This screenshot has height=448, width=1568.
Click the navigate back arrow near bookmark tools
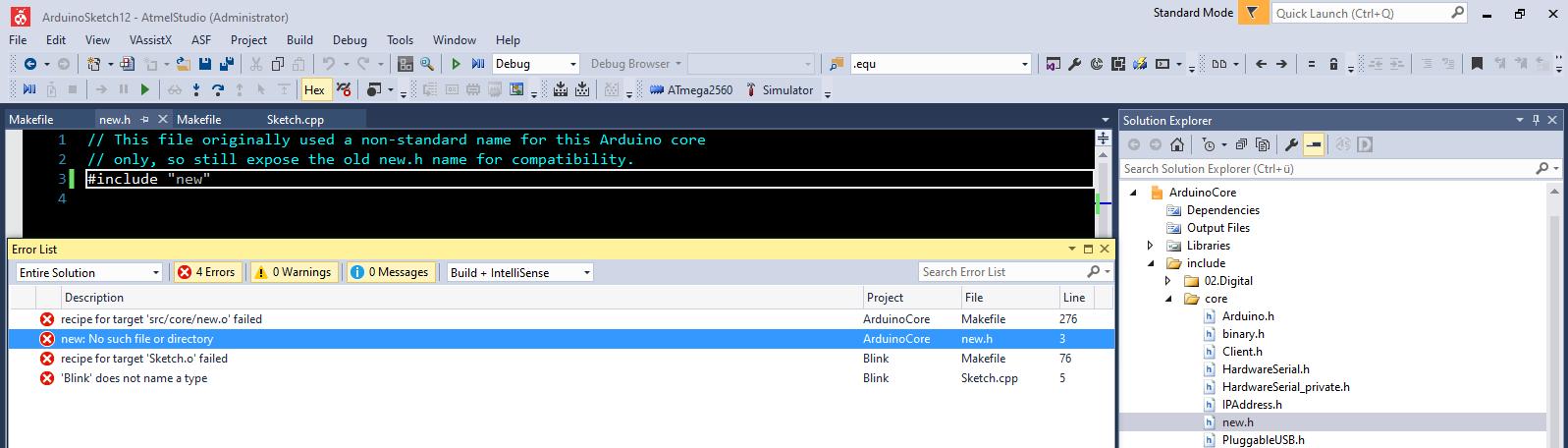pos(1262,64)
